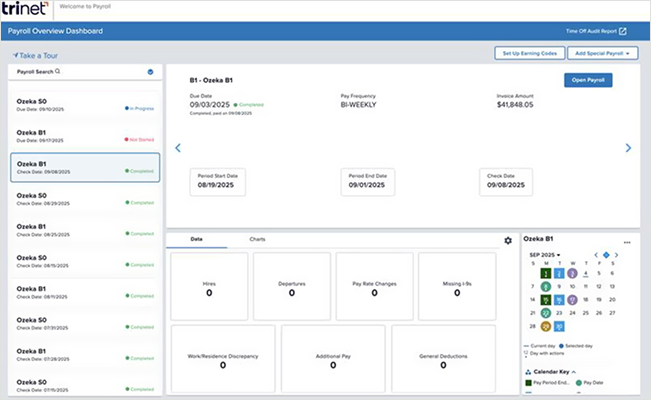
Task: Click the Departures metric card
Action: 292,287
